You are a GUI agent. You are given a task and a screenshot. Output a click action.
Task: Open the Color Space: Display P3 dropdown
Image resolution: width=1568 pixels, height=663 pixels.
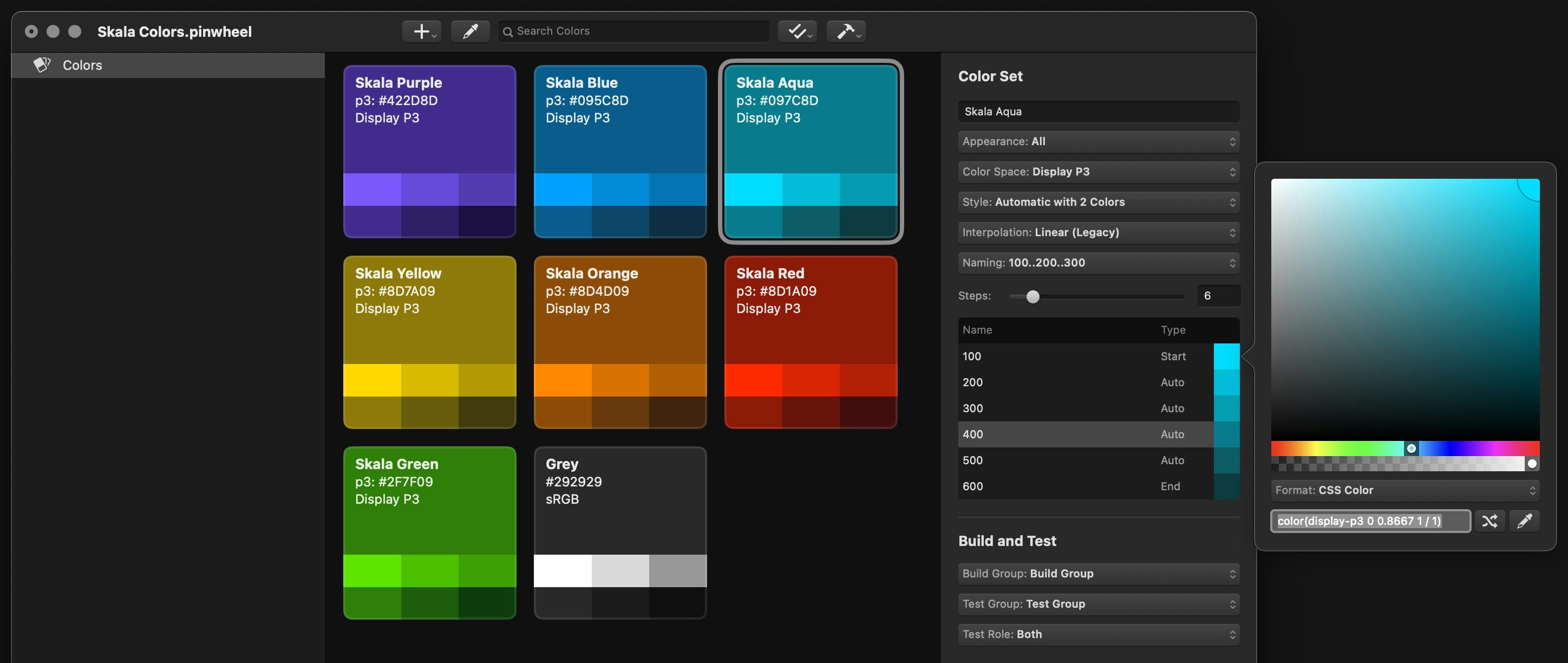click(1099, 172)
